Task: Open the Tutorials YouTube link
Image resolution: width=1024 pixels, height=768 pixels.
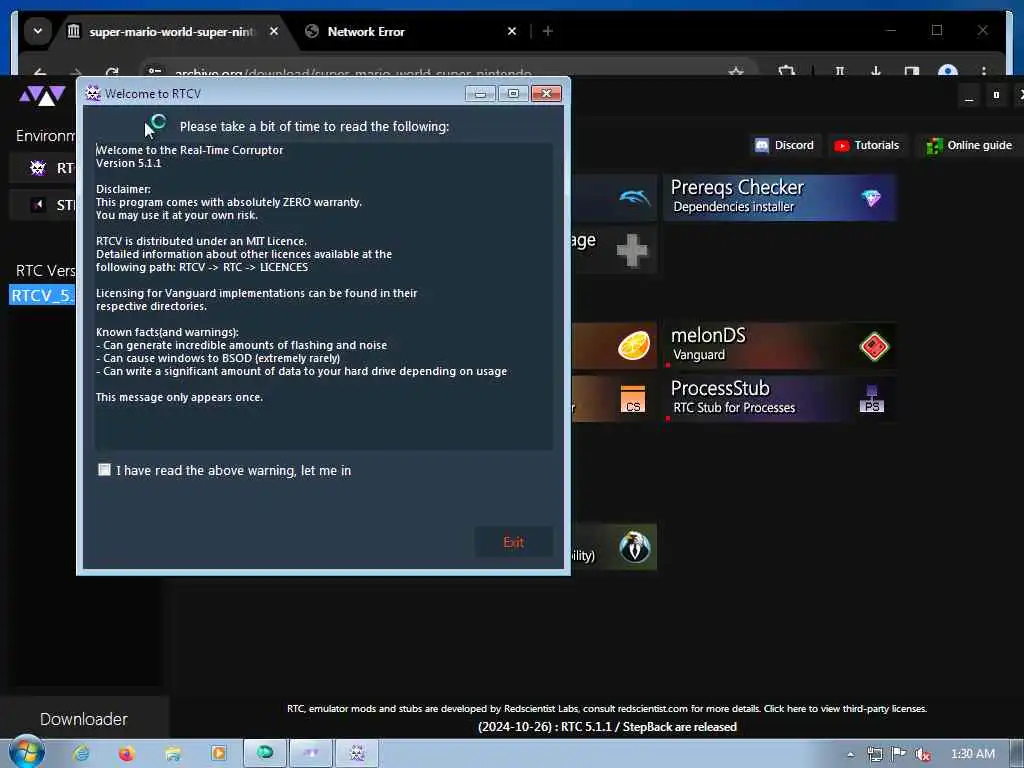Action: [867, 145]
